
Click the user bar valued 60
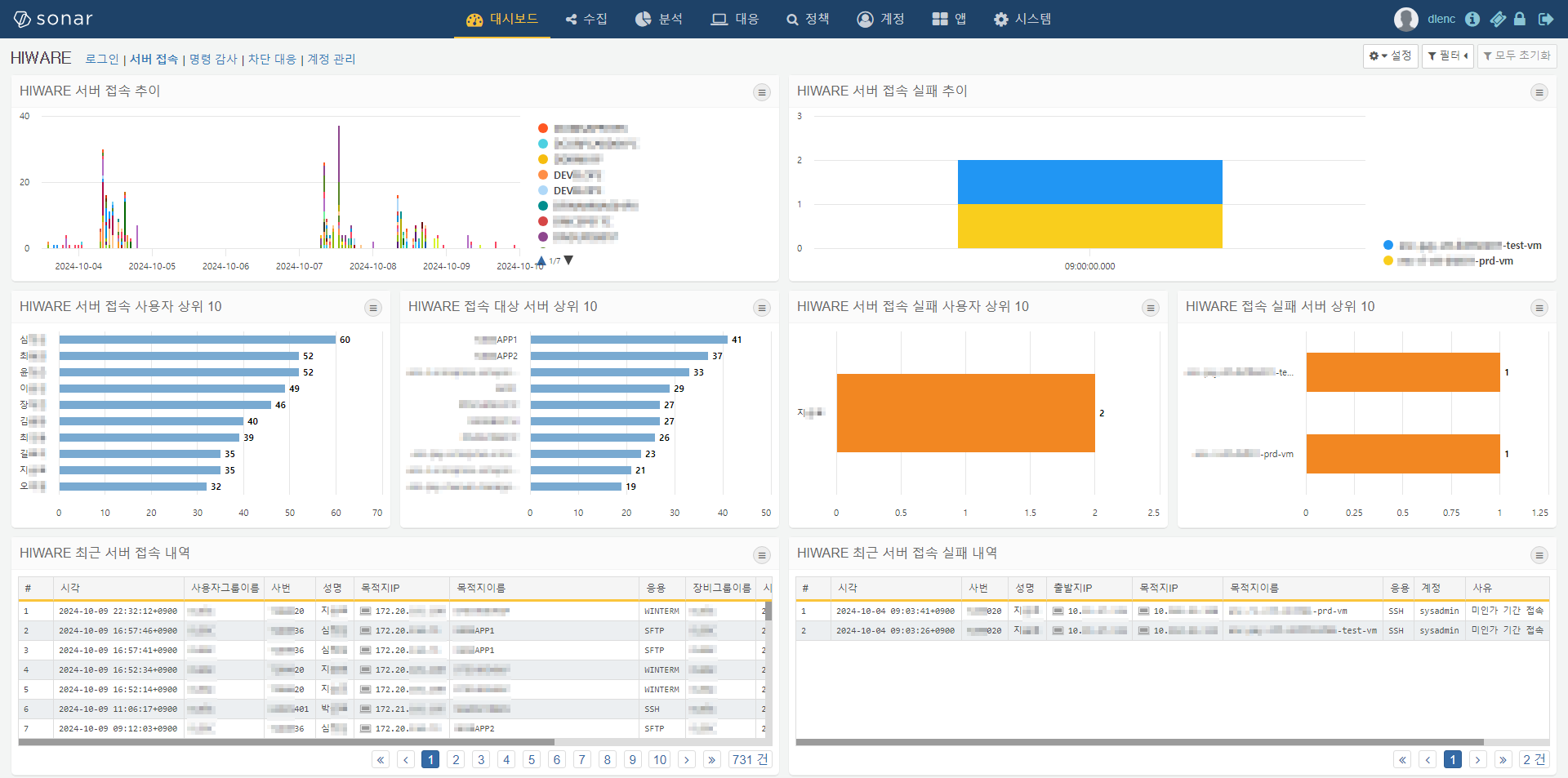(x=198, y=340)
